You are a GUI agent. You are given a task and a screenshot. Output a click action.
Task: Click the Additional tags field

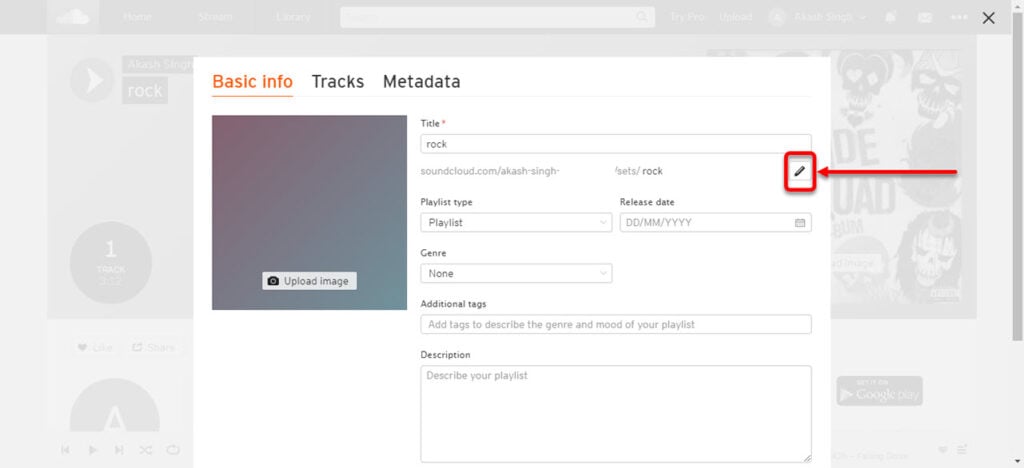click(616, 324)
